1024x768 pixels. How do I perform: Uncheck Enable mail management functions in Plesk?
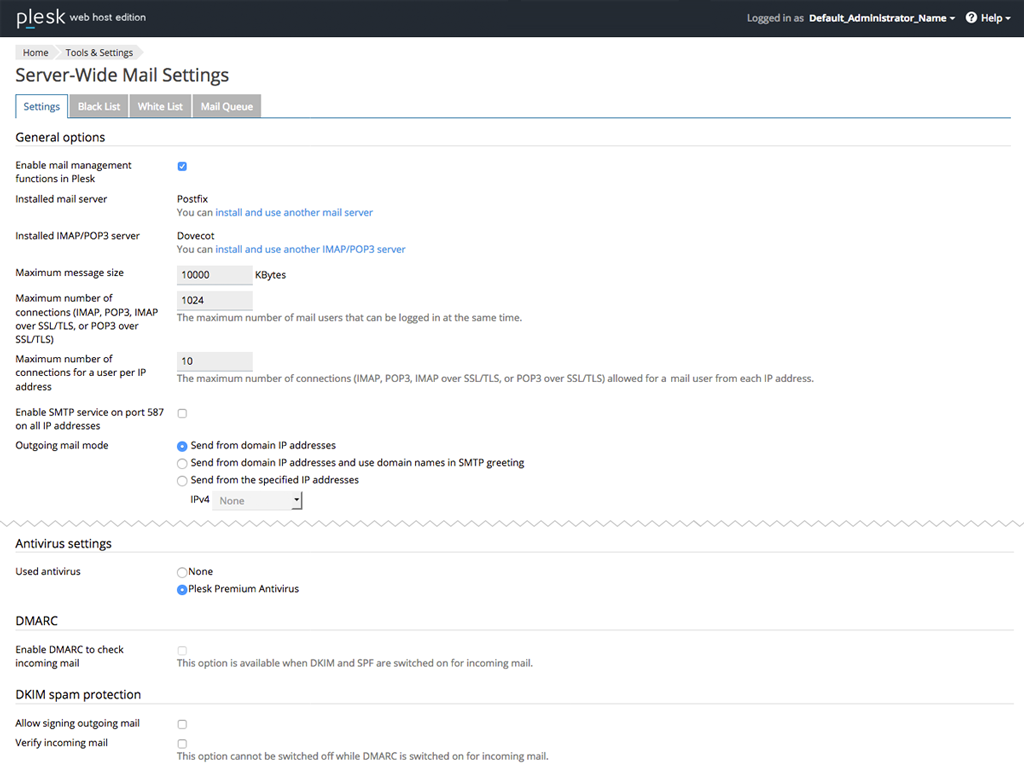point(182,166)
